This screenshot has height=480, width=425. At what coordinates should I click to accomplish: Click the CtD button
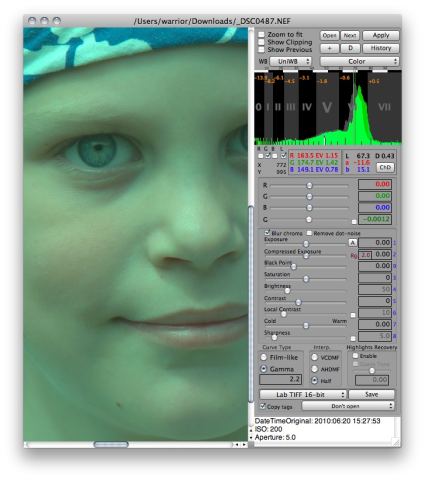[385, 167]
